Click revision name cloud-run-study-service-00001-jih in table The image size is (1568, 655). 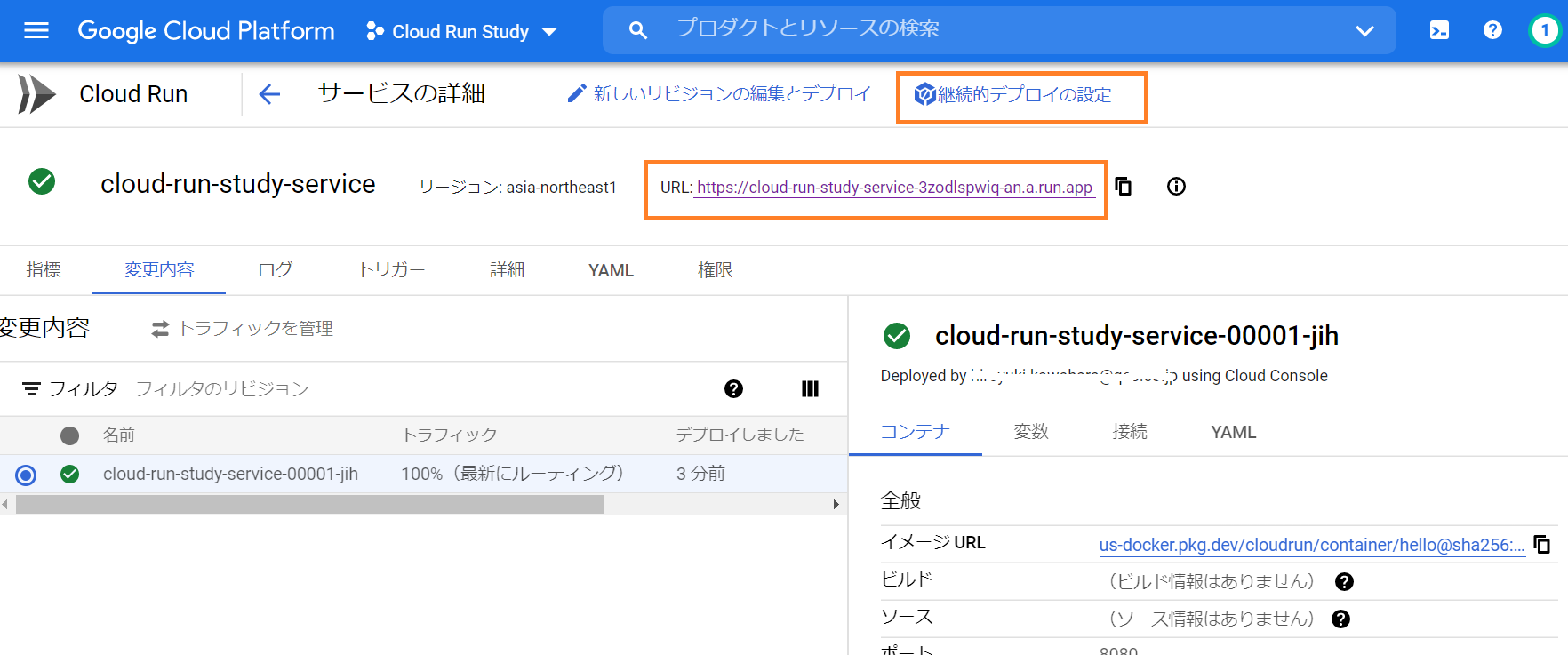coord(230,474)
